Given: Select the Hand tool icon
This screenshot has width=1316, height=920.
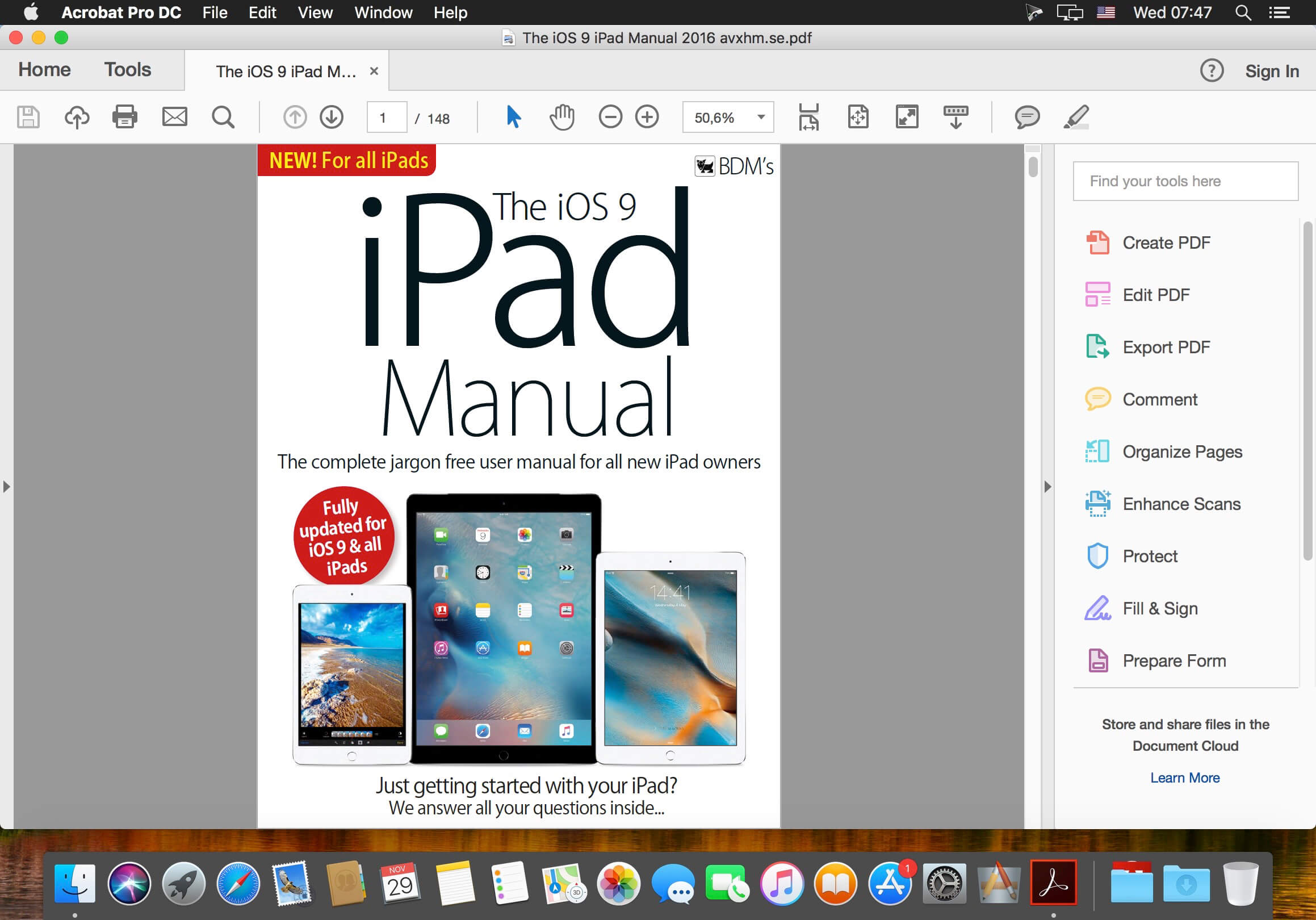Looking at the screenshot, I should pos(561,117).
